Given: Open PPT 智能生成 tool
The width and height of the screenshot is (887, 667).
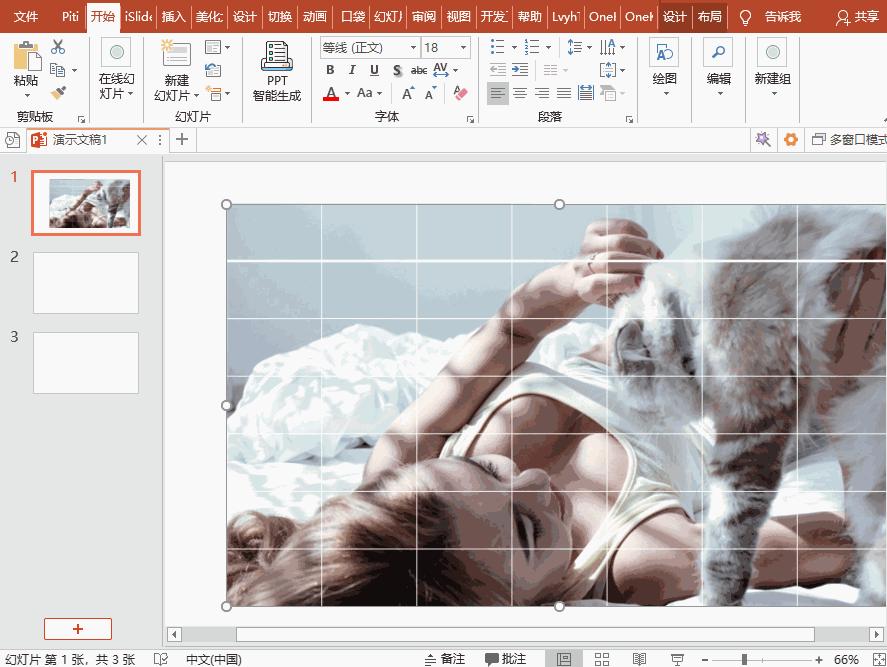Looking at the screenshot, I should tap(277, 72).
